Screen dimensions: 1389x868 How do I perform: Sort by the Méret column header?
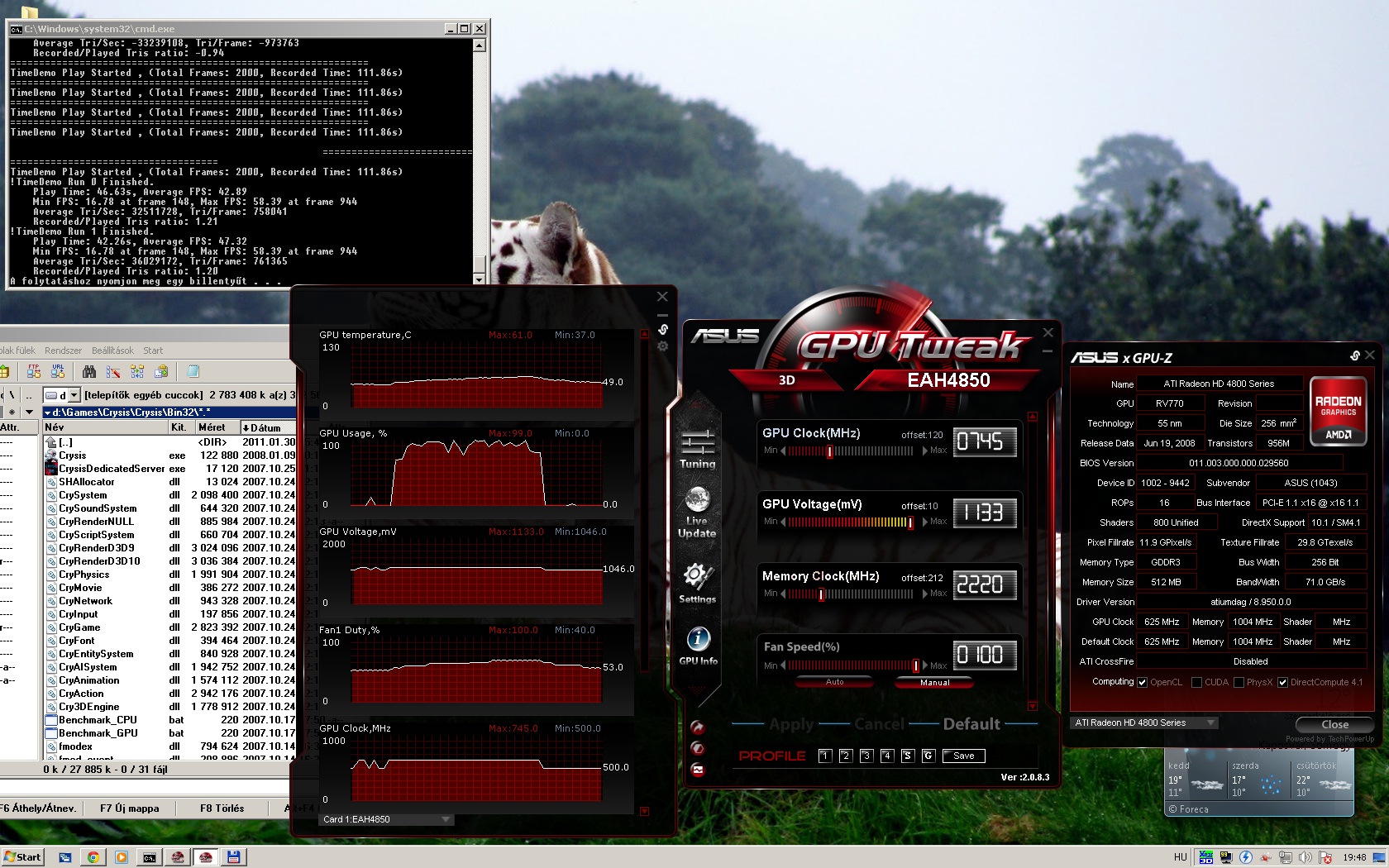pyautogui.click(x=217, y=427)
